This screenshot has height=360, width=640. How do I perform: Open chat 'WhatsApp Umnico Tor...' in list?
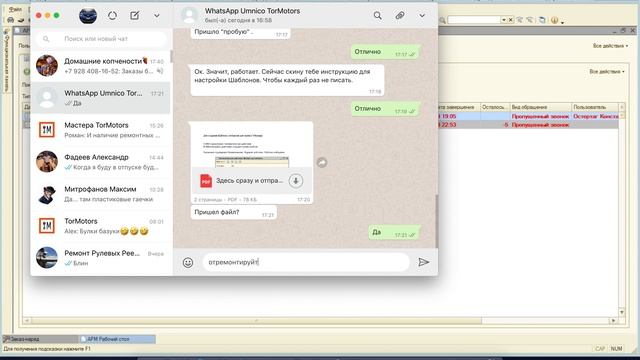click(x=101, y=98)
